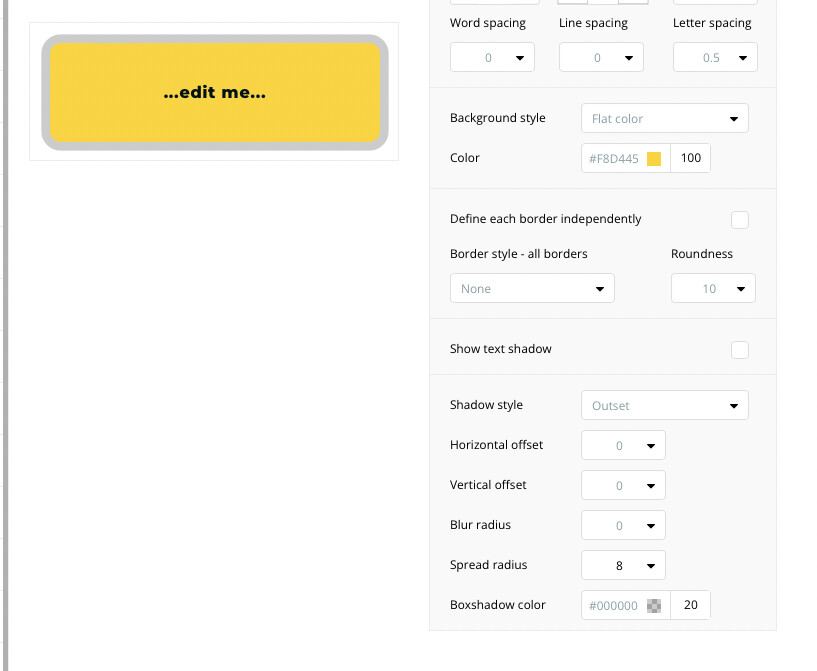
Task: Expand the Roundness dropdown
Action: point(713,289)
